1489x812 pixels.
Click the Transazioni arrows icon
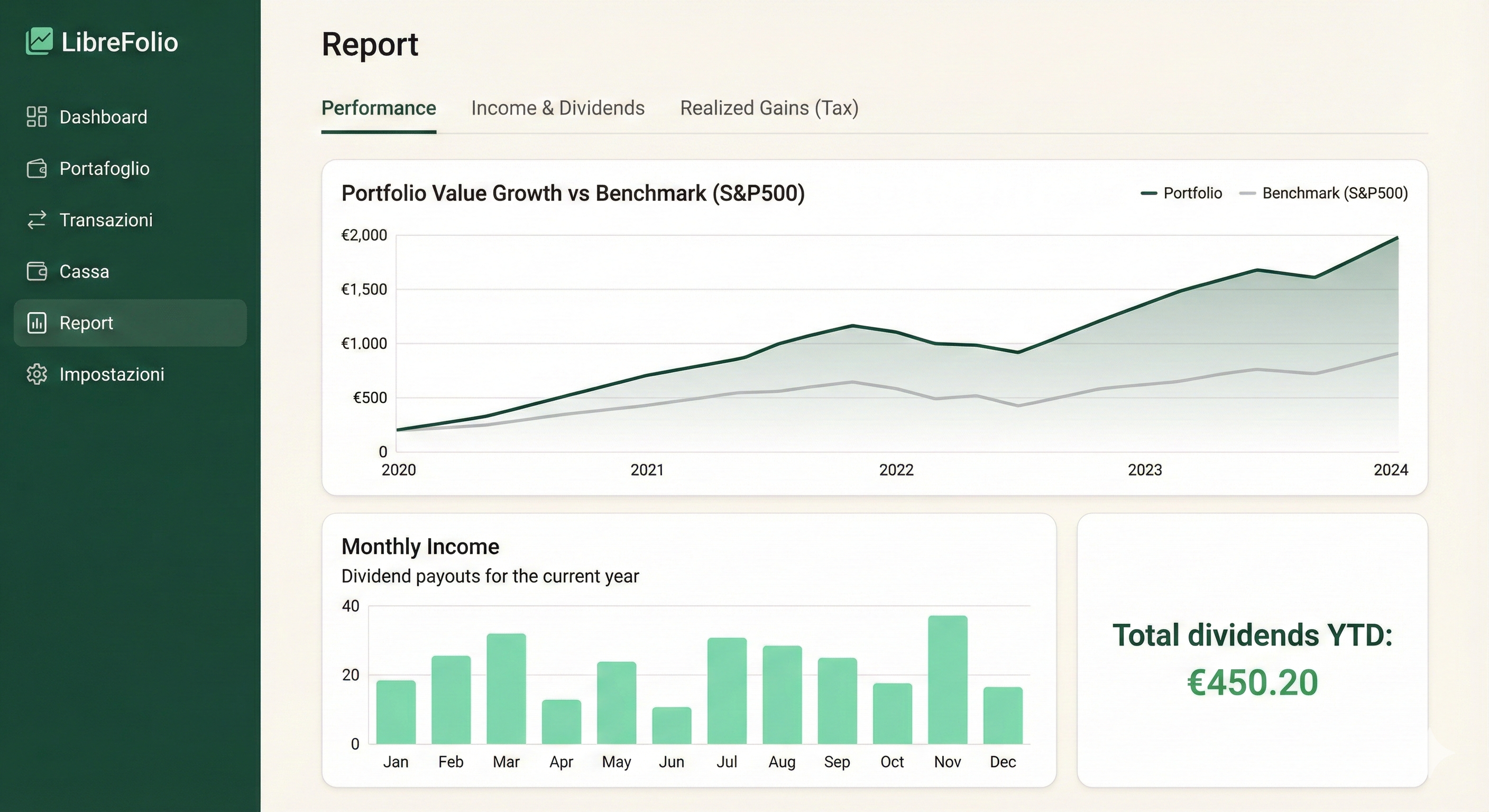(x=36, y=219)
